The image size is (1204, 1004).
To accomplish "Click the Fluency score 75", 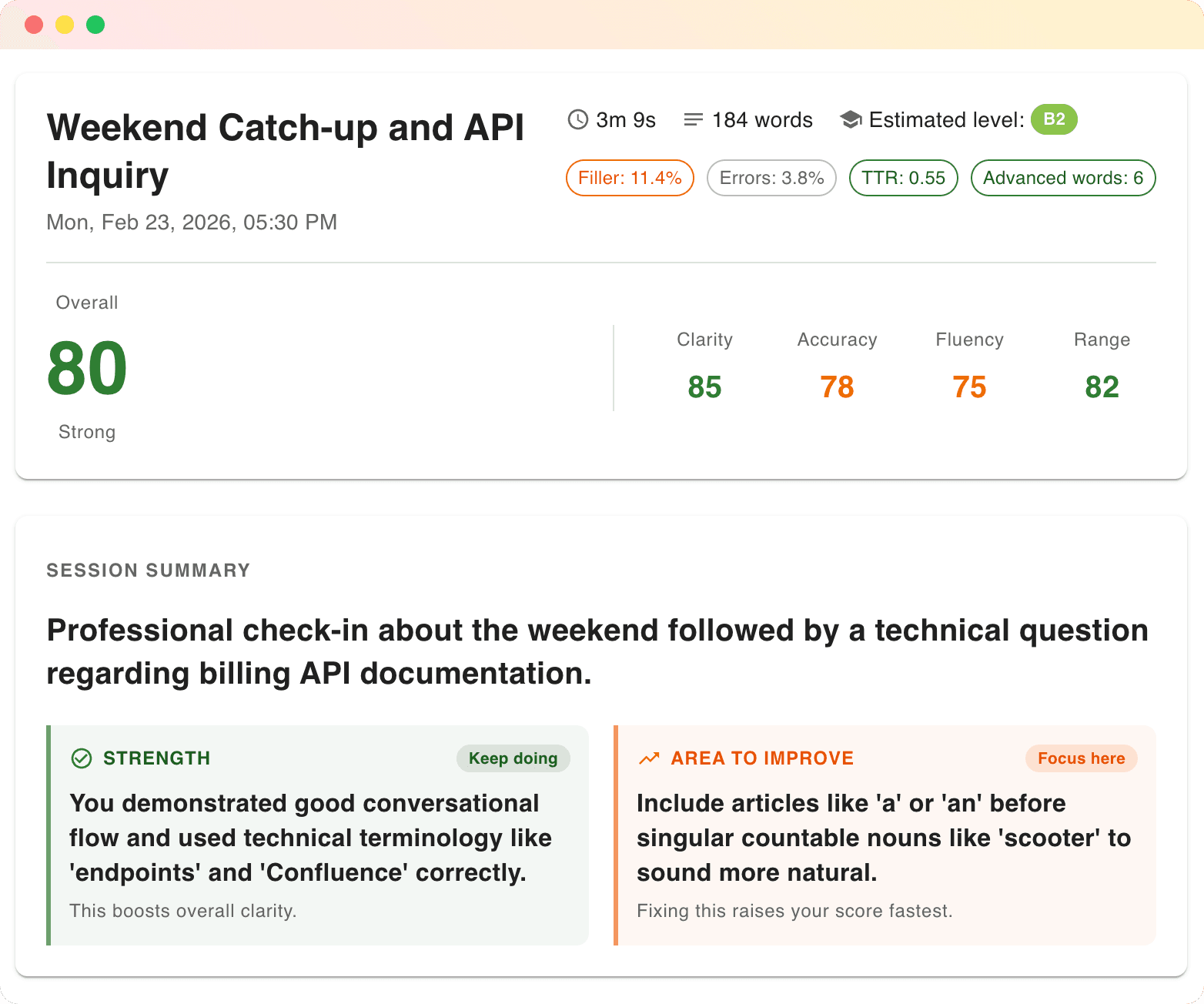I will coord(969,387).
